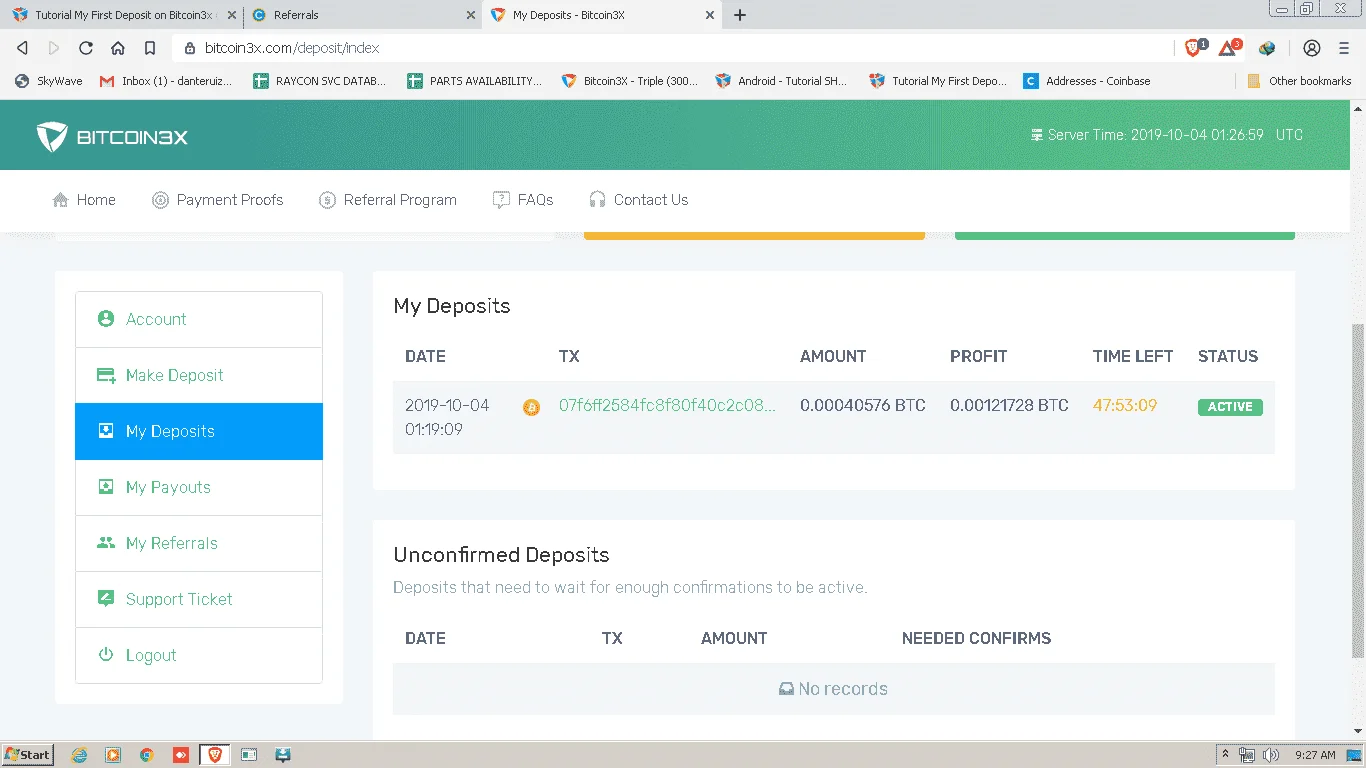Click the network tray icon

coord(1247,755)
